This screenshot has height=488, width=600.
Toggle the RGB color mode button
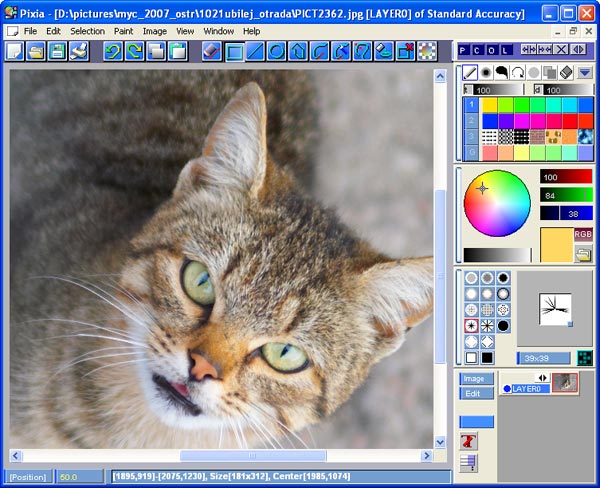pyautogui.click(x=583, y=234)
